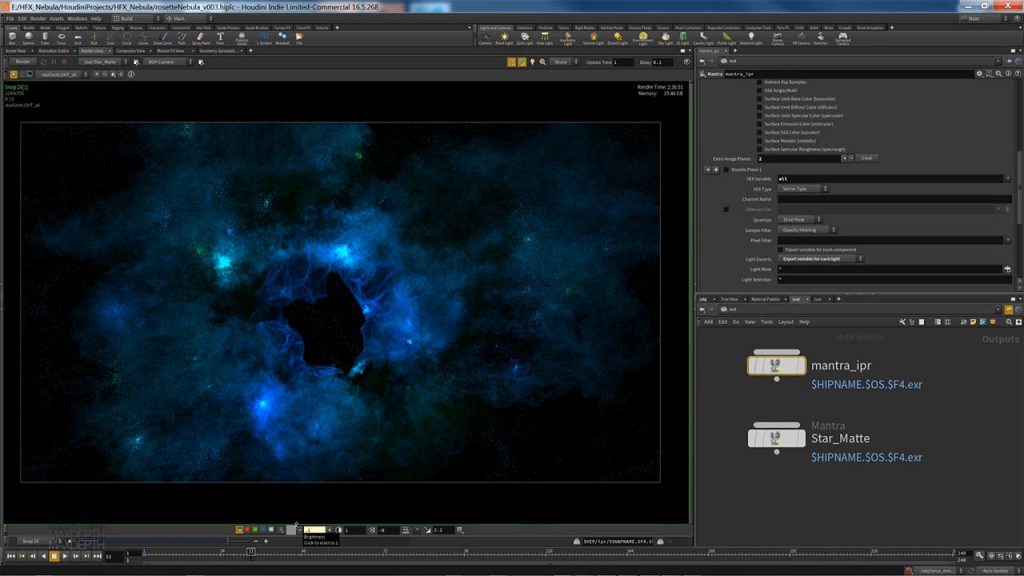Open the VEX Type dropdown
The width and height of the screenshot is (1024, 576).
pyautogui.click(x=803, y=189)
